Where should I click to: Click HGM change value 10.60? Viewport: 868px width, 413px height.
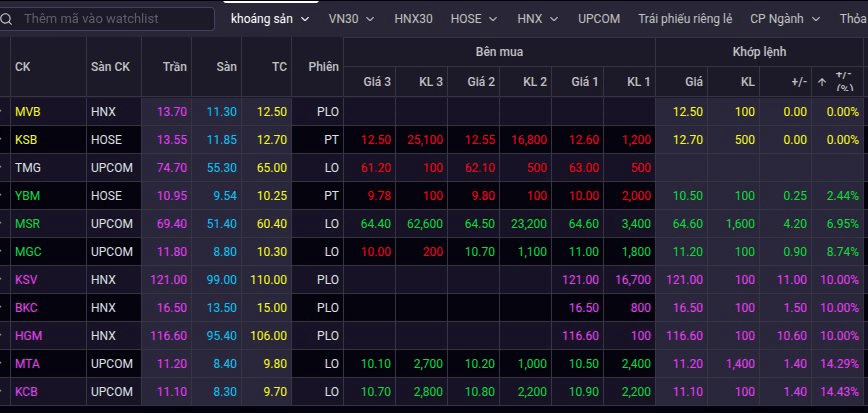click(792, 336)
